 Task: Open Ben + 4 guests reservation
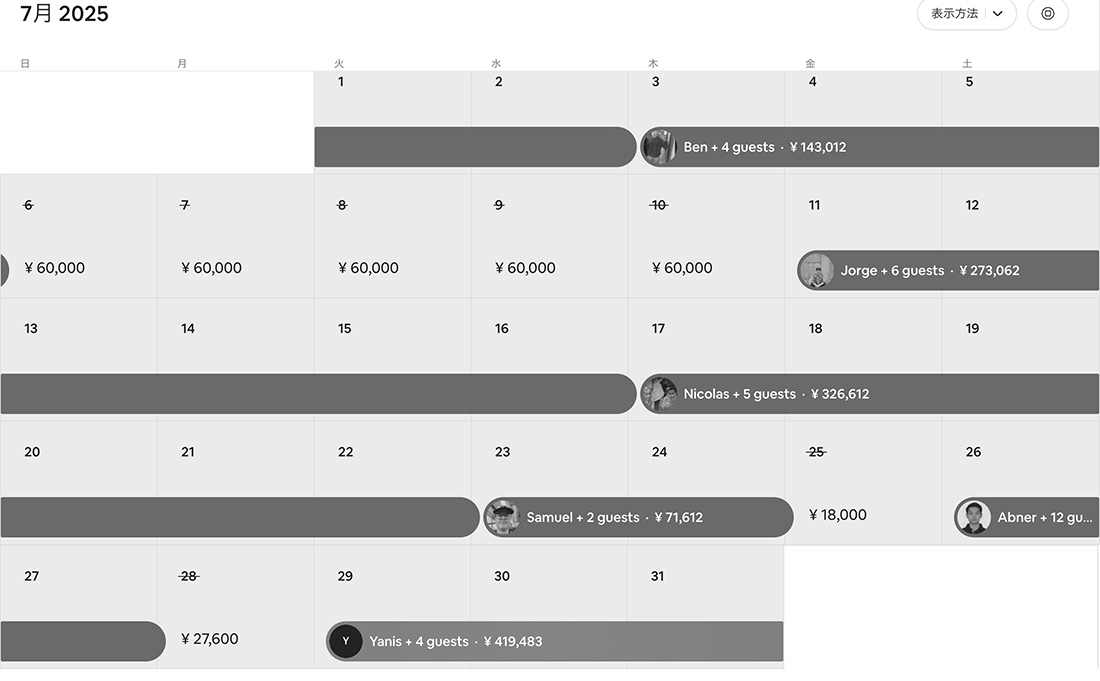click(x=869, y=147)
